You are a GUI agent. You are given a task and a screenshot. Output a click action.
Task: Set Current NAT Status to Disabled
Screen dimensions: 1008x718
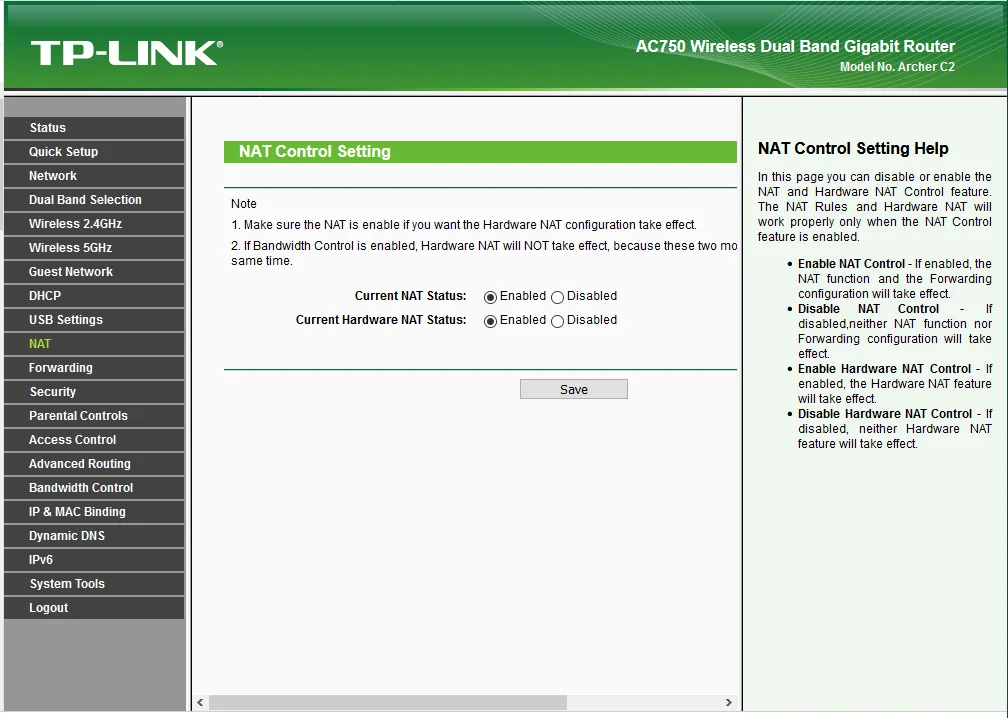click(557, 297)
